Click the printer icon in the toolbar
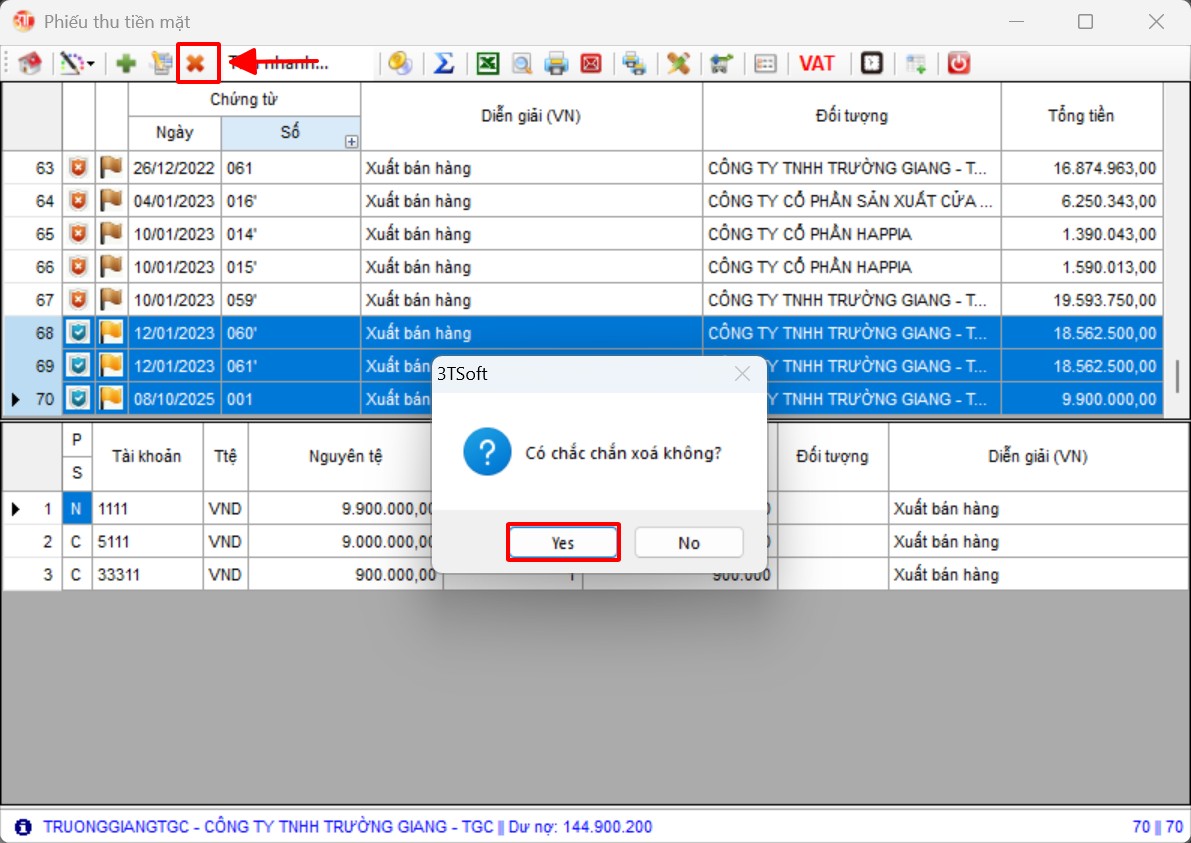 [556, 64]
